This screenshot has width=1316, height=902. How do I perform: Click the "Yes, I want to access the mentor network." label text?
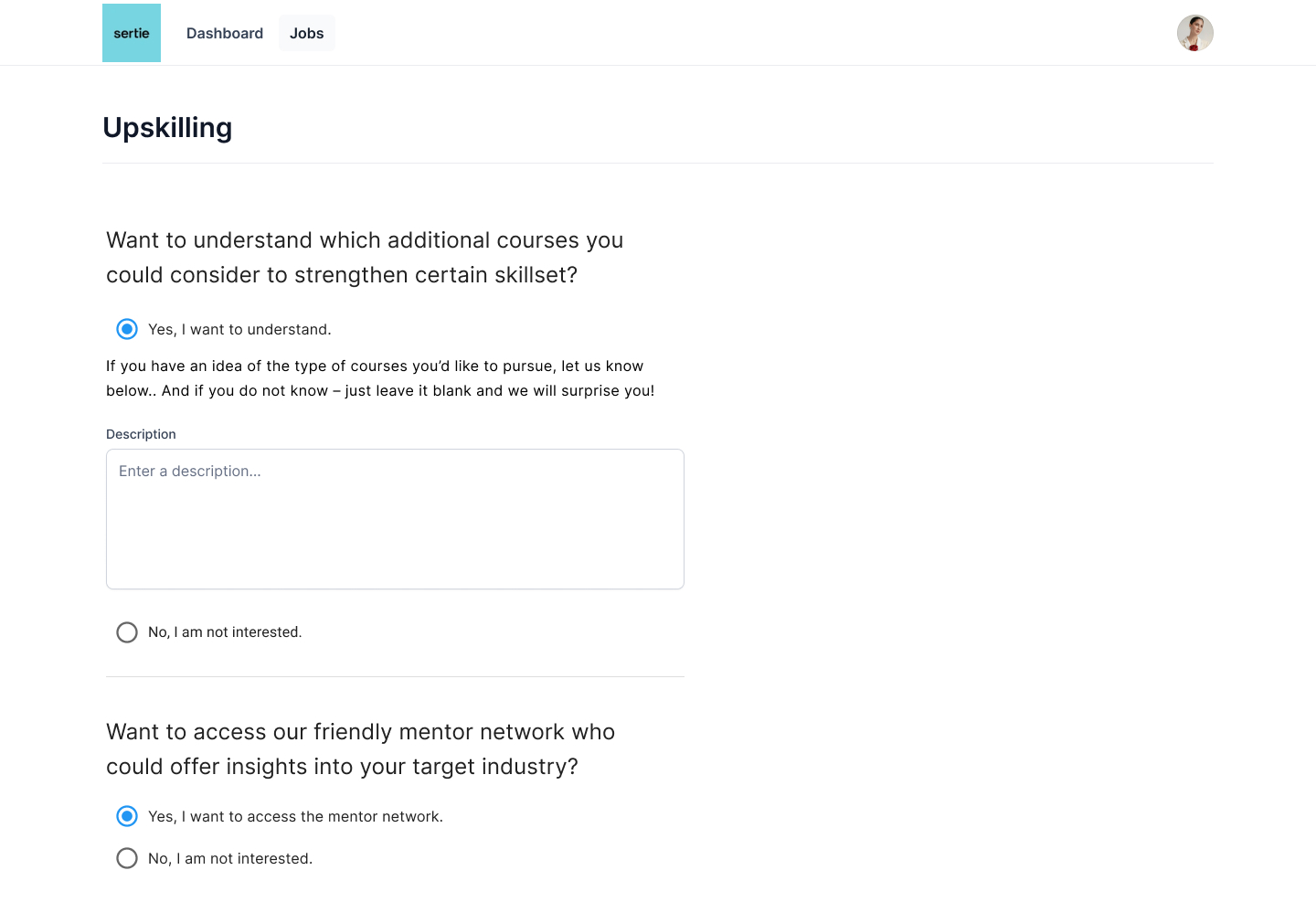(295, 817)
